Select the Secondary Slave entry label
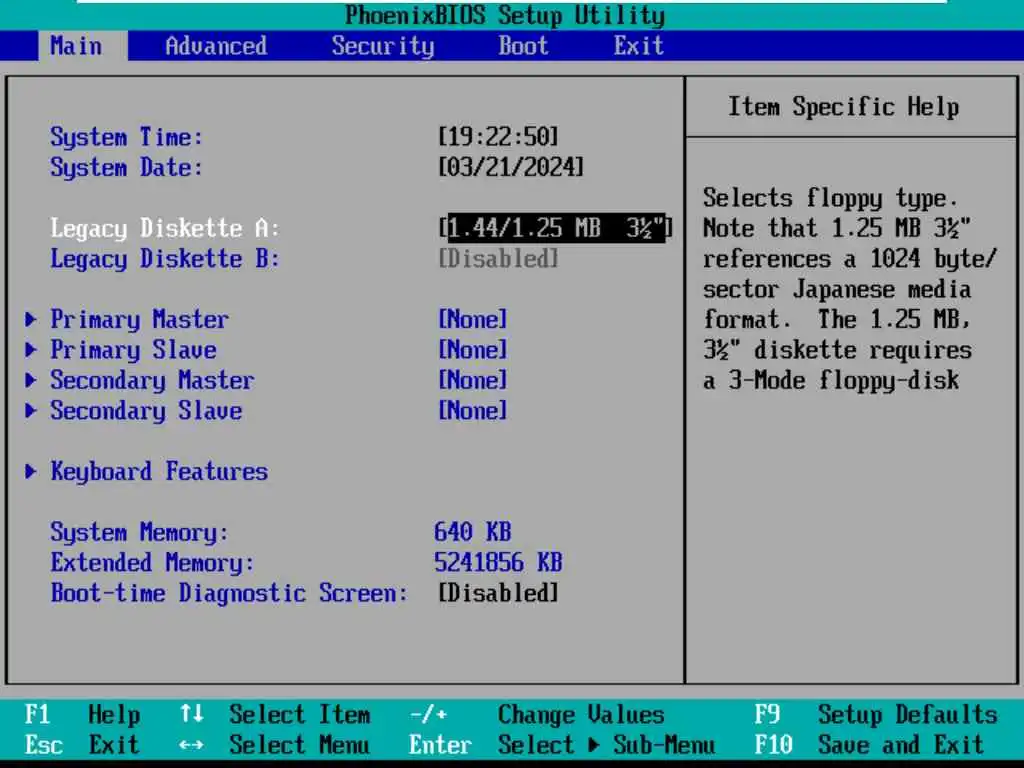The image size is (1024, 768). (146, 410)
